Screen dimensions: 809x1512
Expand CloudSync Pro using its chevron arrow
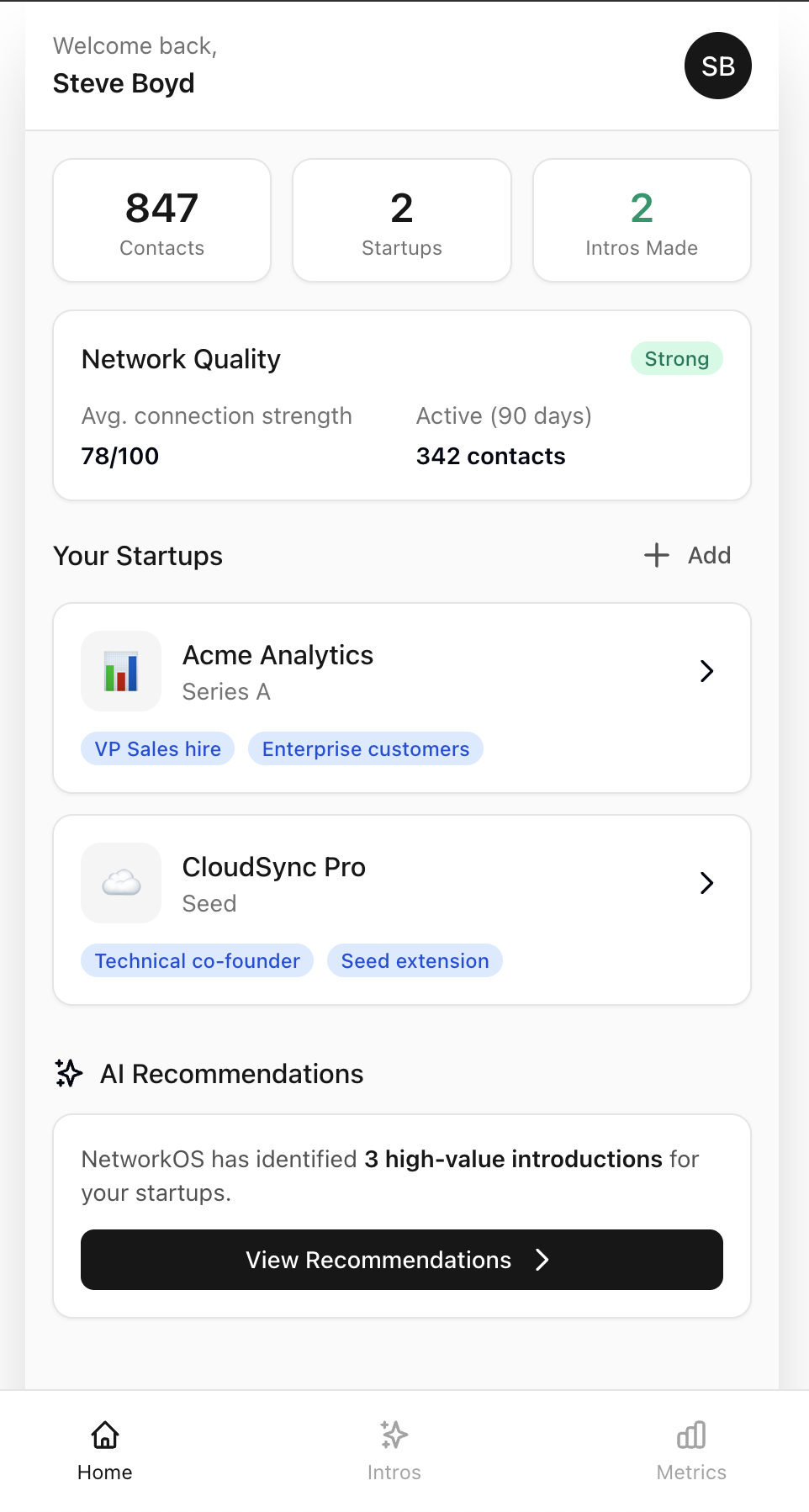(706, 883)
